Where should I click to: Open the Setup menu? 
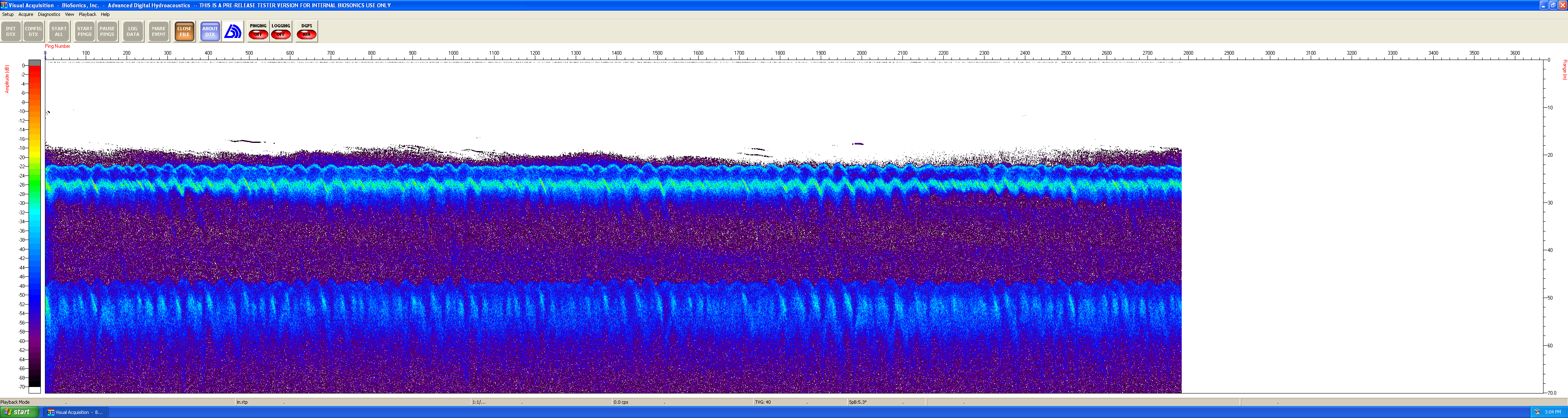[x=8, y=15]
